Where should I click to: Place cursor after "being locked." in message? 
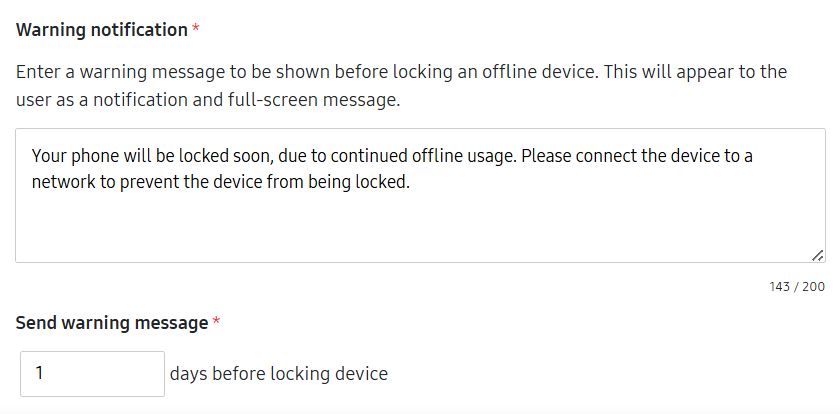click(411, 183)
